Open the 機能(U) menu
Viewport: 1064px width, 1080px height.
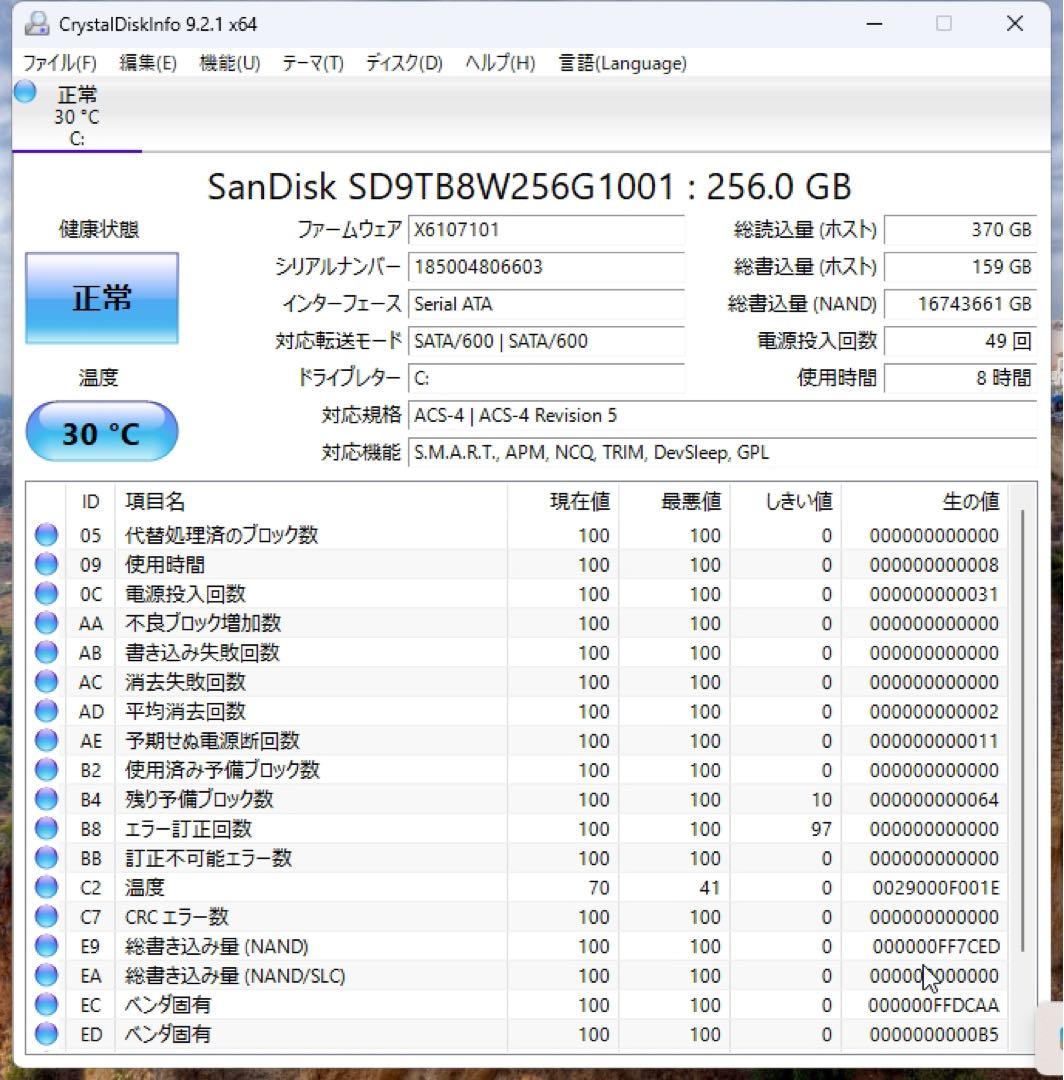click(x=229, y=63)
